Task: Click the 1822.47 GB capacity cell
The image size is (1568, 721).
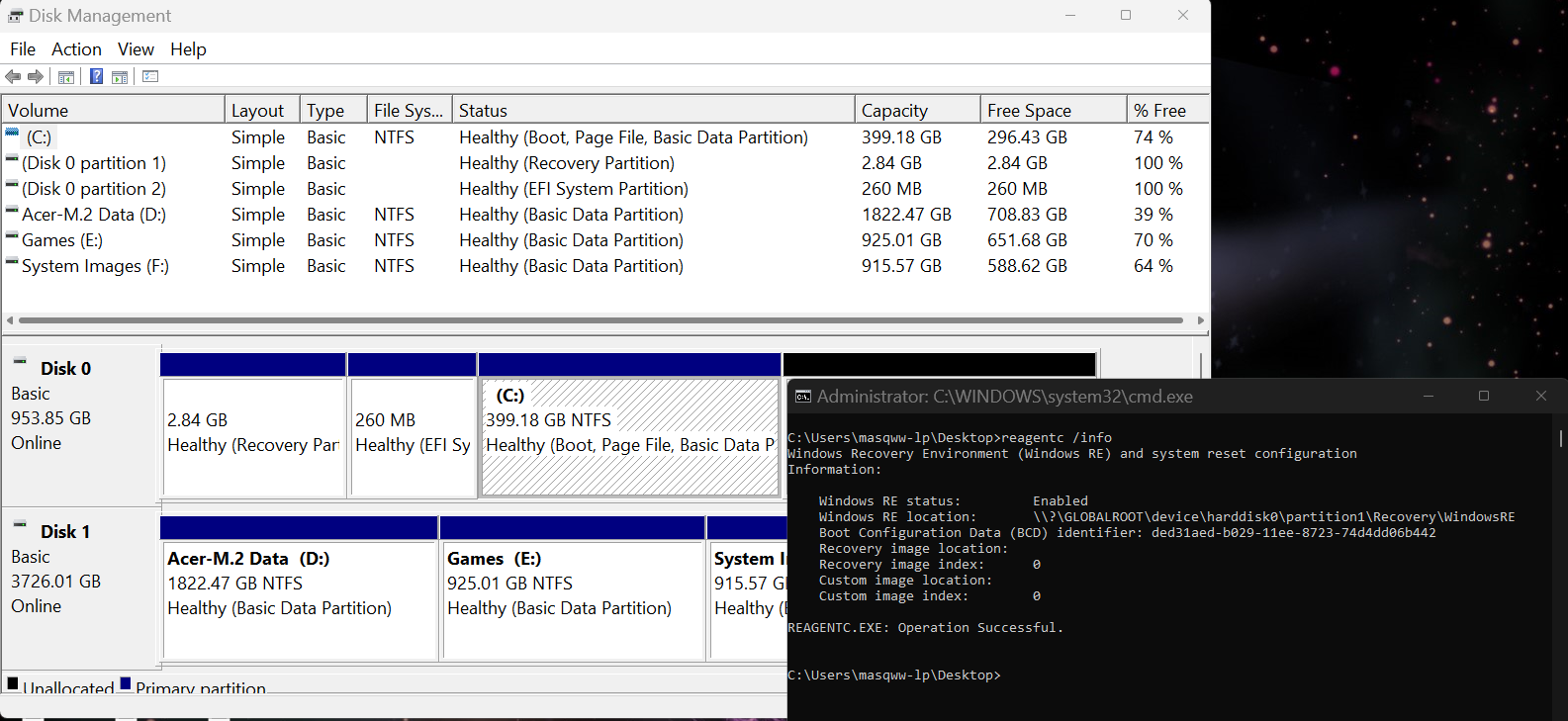Action: [906, 215]
